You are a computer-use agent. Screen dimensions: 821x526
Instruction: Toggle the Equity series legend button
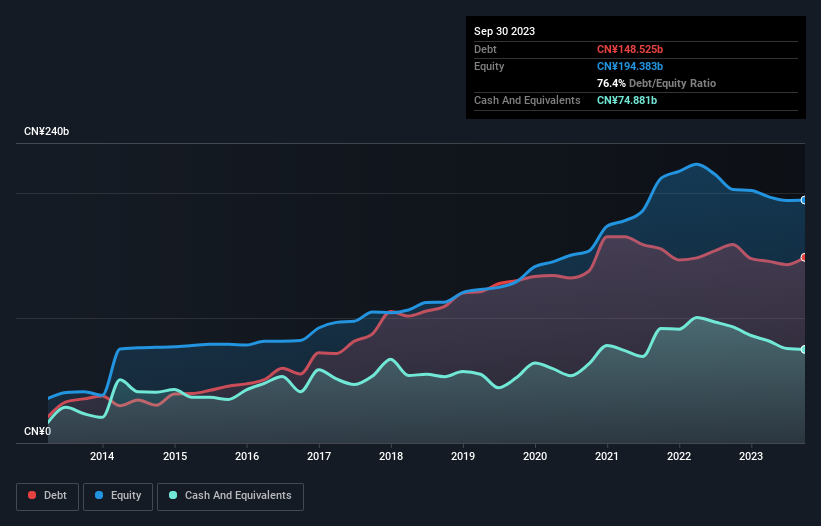tap(118, 496)
